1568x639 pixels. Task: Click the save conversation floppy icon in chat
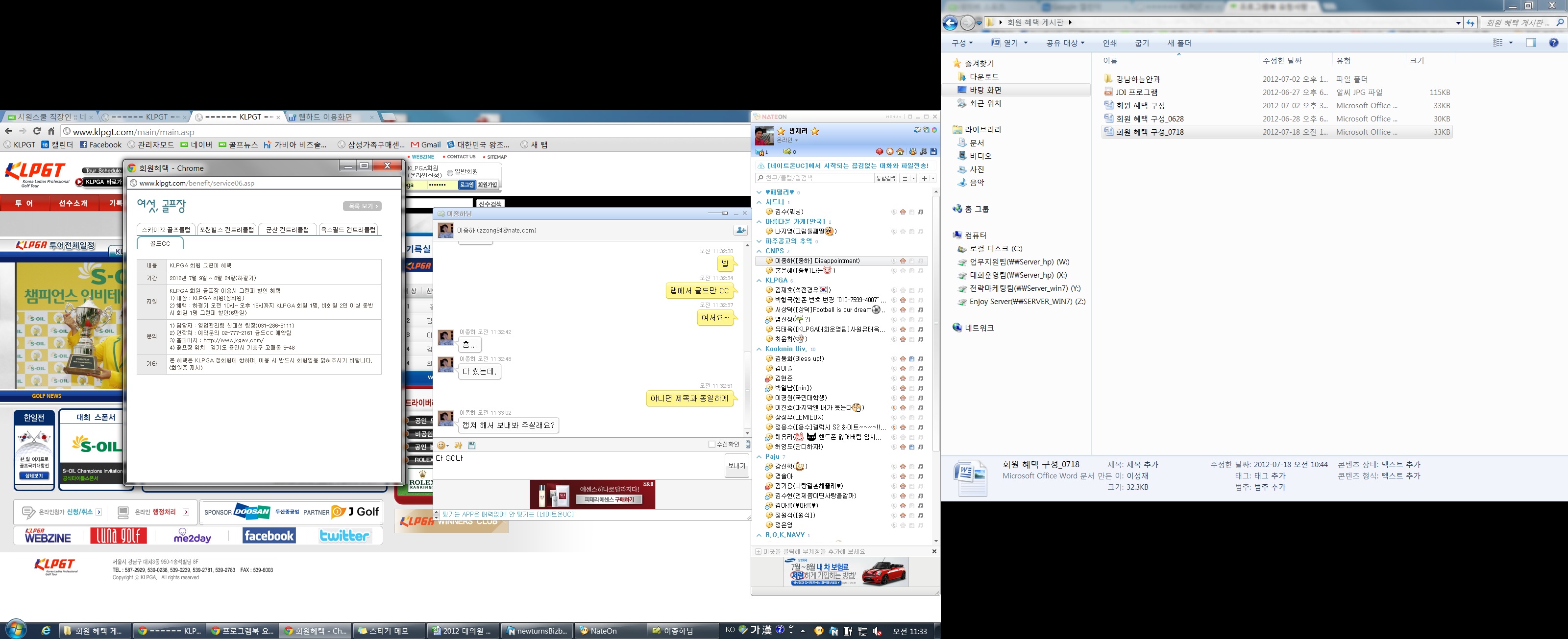[x=471, y=445]
